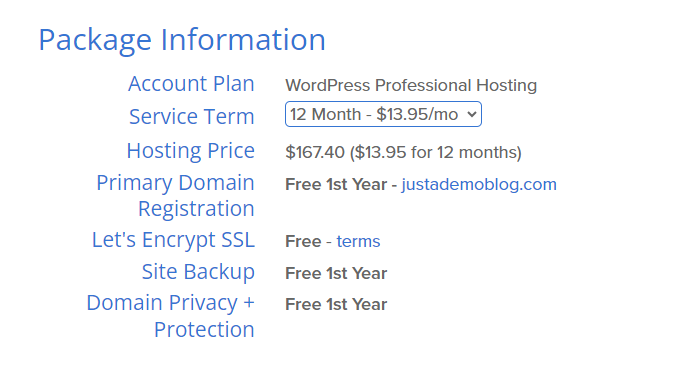
Task: Click Free 1st Year next to Domain Privacy
Action: pyautogui.click(x=336, y=304)
